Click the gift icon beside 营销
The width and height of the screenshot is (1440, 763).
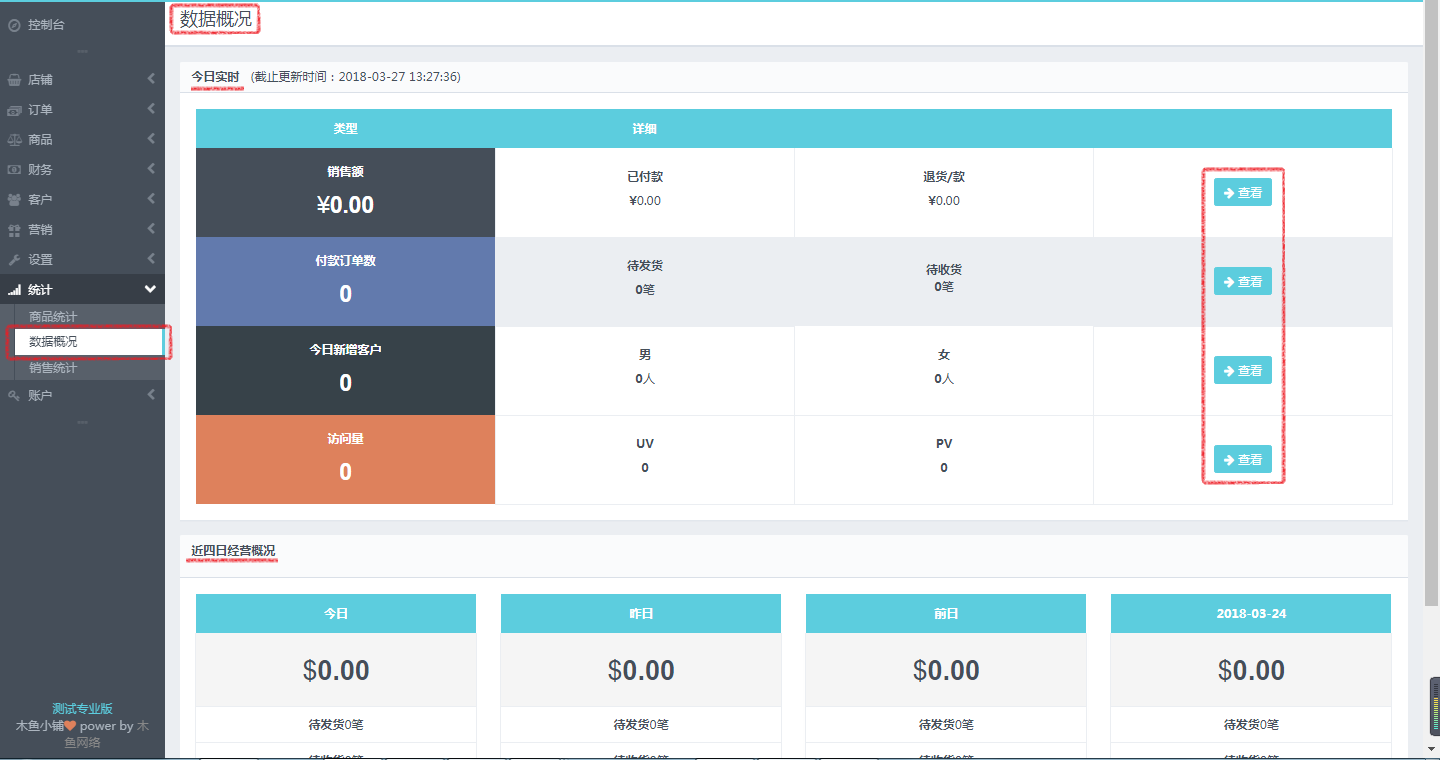[14, 230]
